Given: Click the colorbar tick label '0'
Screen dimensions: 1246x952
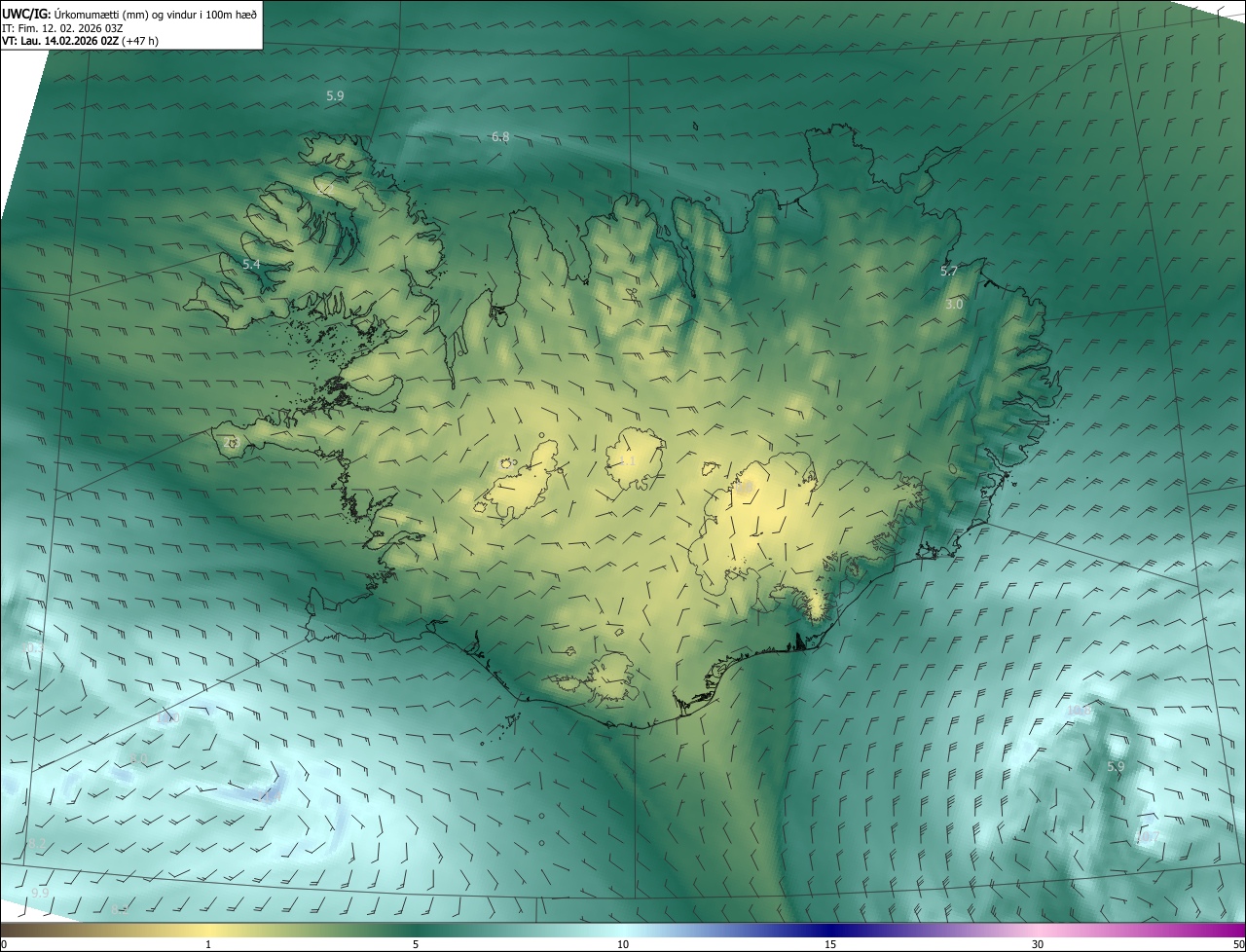Looking at the screenshot, I should (3, 944).
